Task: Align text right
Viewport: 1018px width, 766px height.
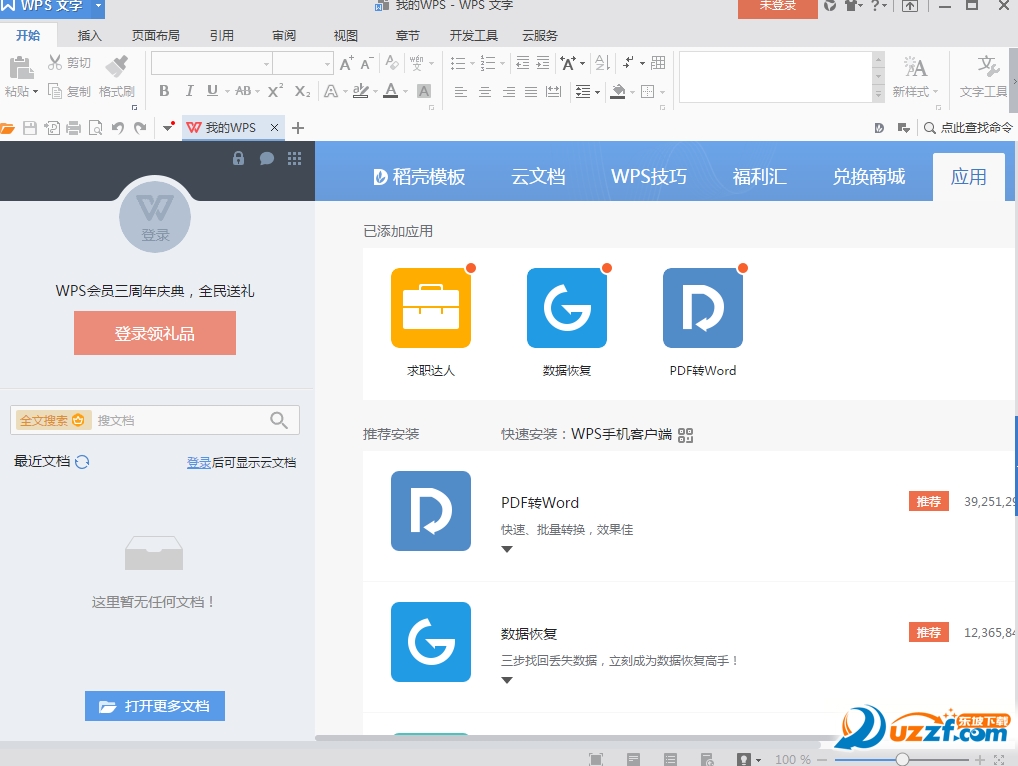Action: click(508, 92)
